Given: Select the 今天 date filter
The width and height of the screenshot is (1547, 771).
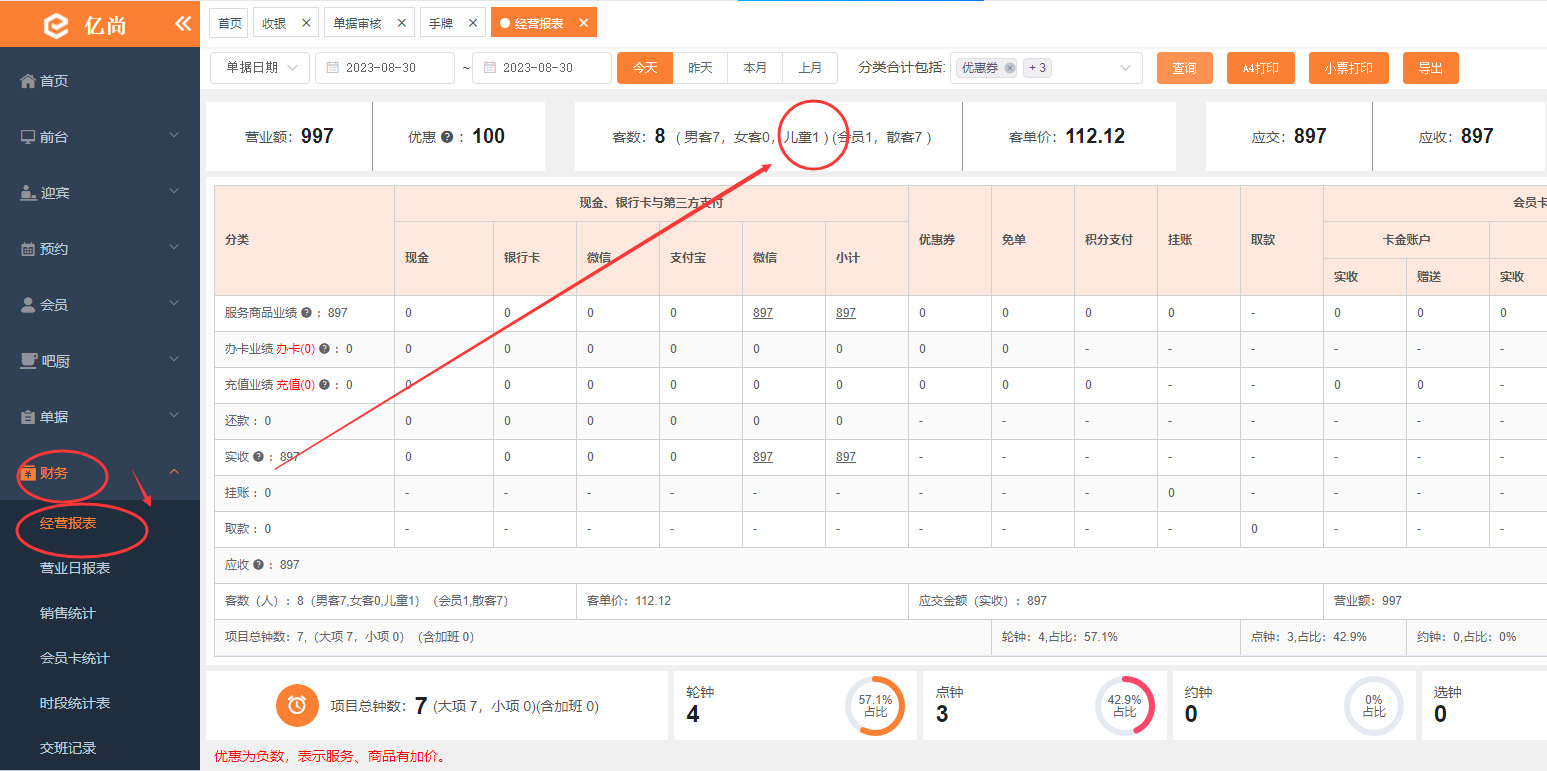Looking at the screenshot, I should [x=645, y=68].
